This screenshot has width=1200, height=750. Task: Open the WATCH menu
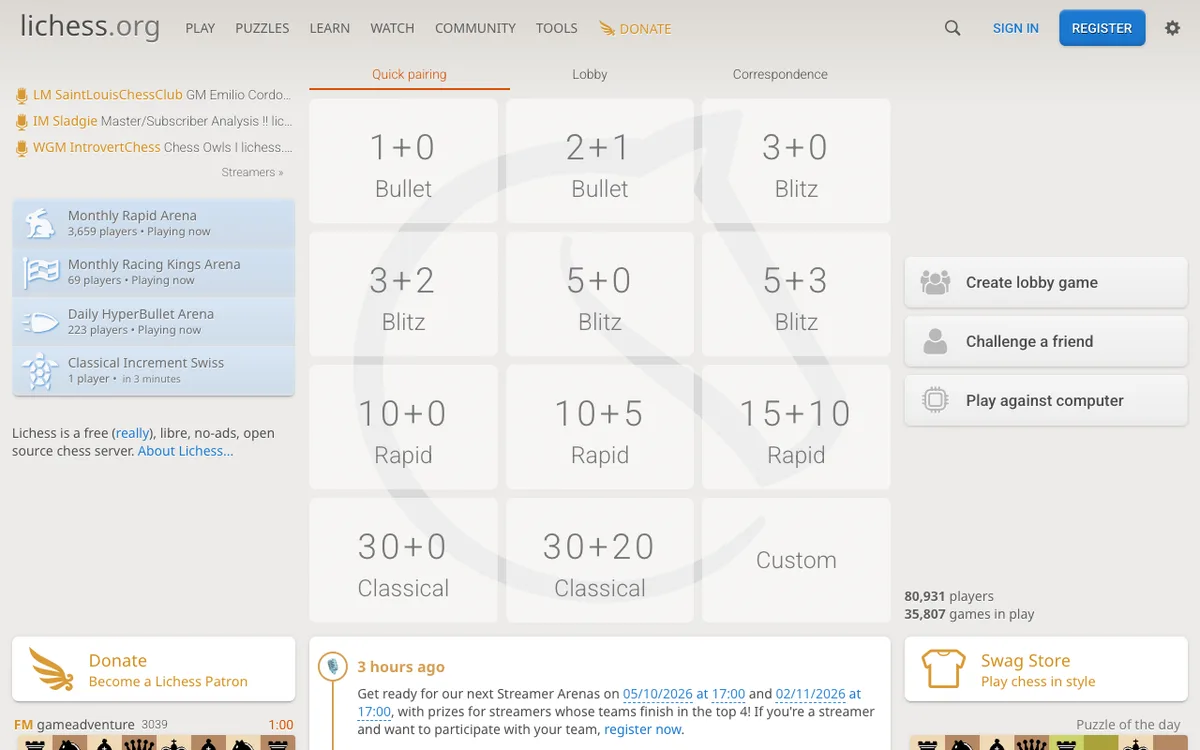point(392,28)
